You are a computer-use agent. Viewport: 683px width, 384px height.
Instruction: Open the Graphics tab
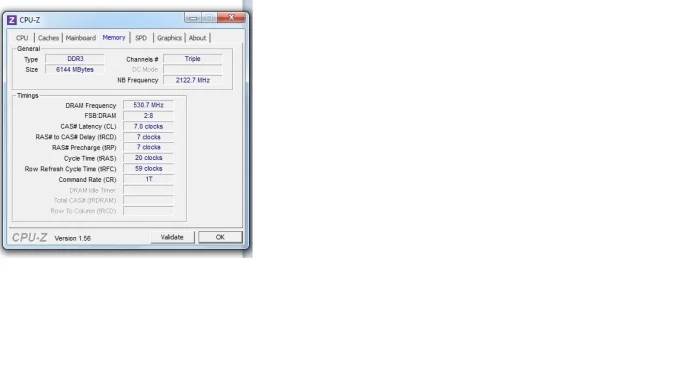(x=169, y=38)
